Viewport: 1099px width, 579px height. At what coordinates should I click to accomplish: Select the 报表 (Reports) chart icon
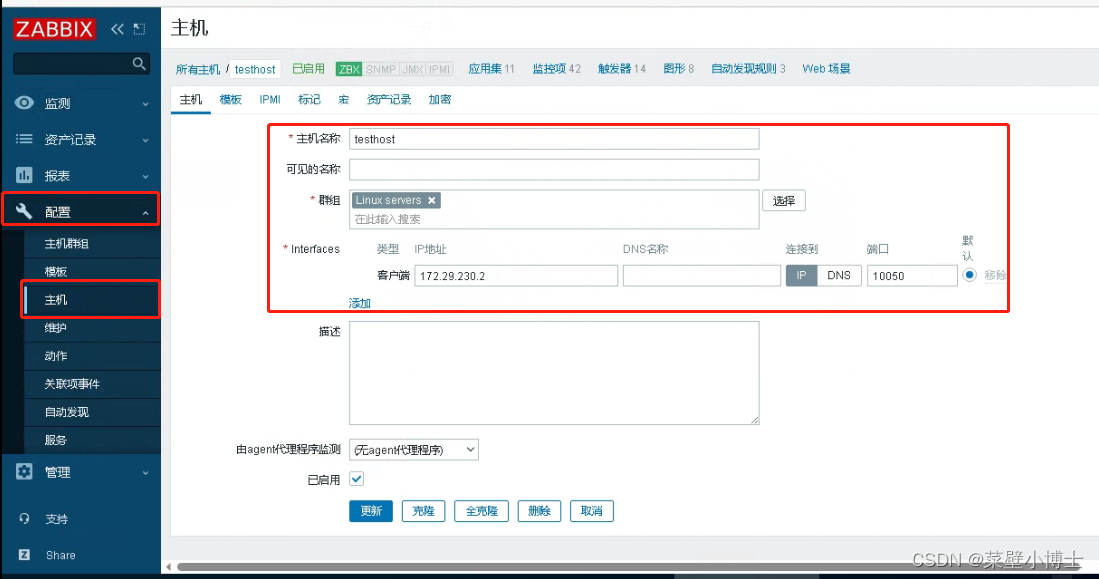(x=23, y=173)
